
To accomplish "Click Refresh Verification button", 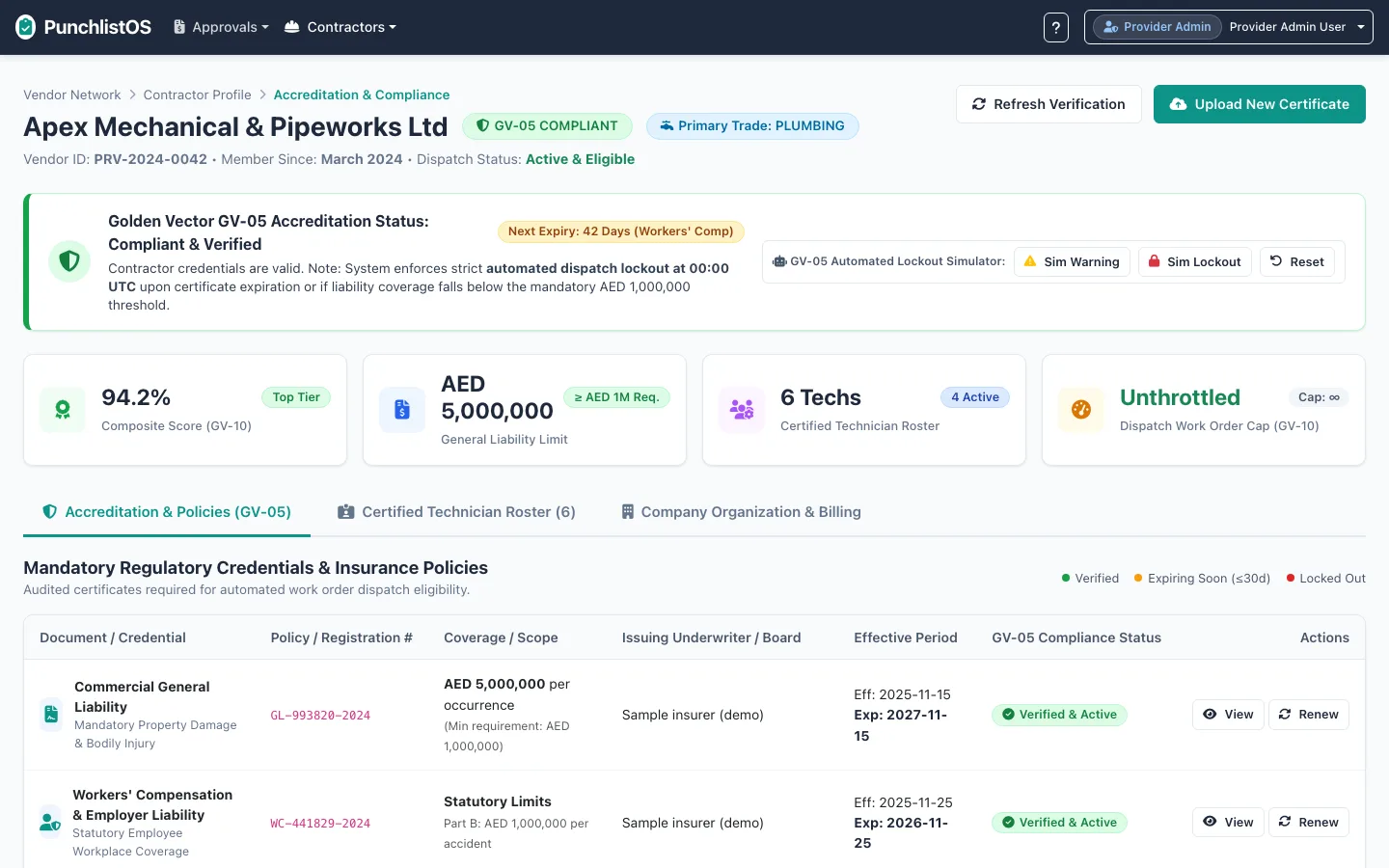I will click(x=1049, y=104).
